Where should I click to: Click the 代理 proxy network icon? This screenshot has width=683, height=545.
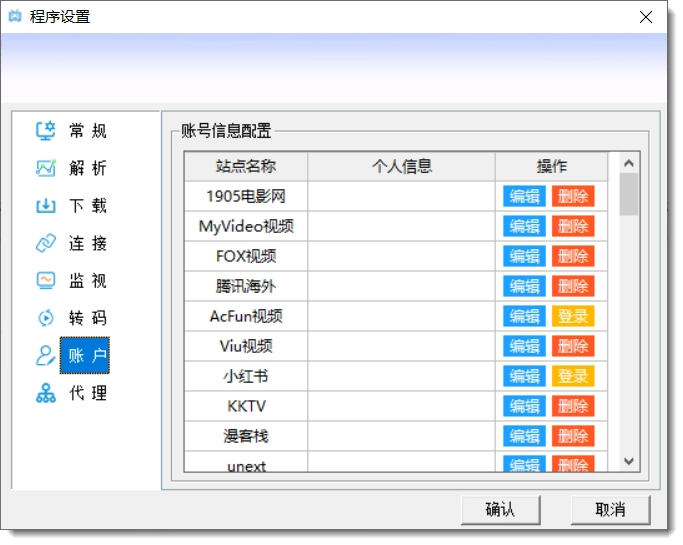pos(45,393)
